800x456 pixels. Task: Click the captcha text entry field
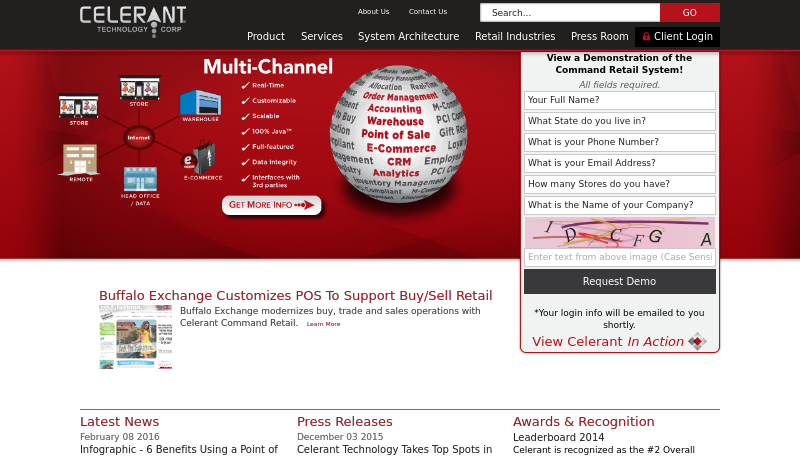pos(619,257)
